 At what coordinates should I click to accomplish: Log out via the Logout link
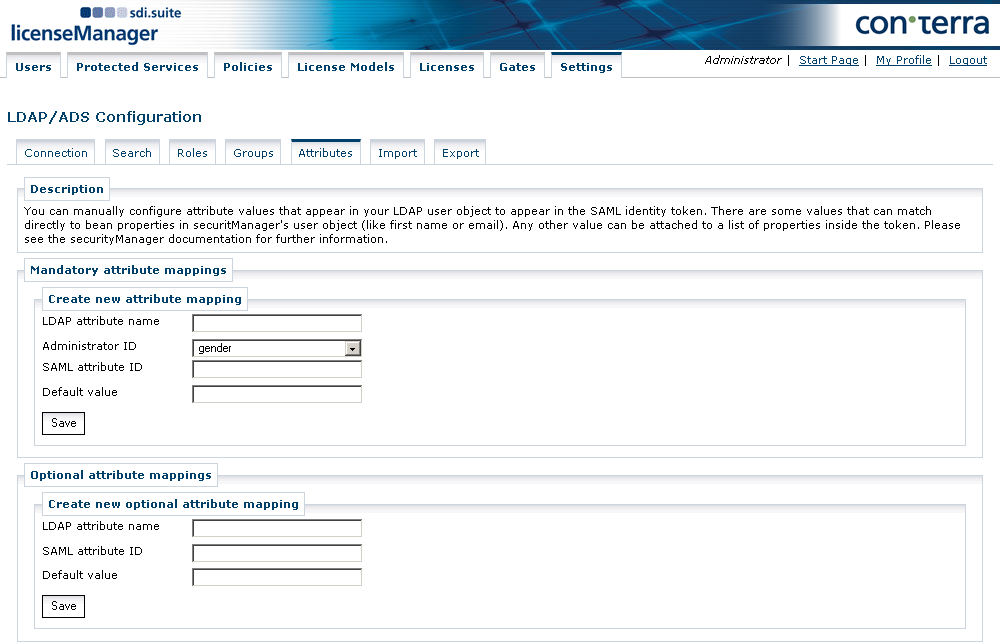pos(967,60)
